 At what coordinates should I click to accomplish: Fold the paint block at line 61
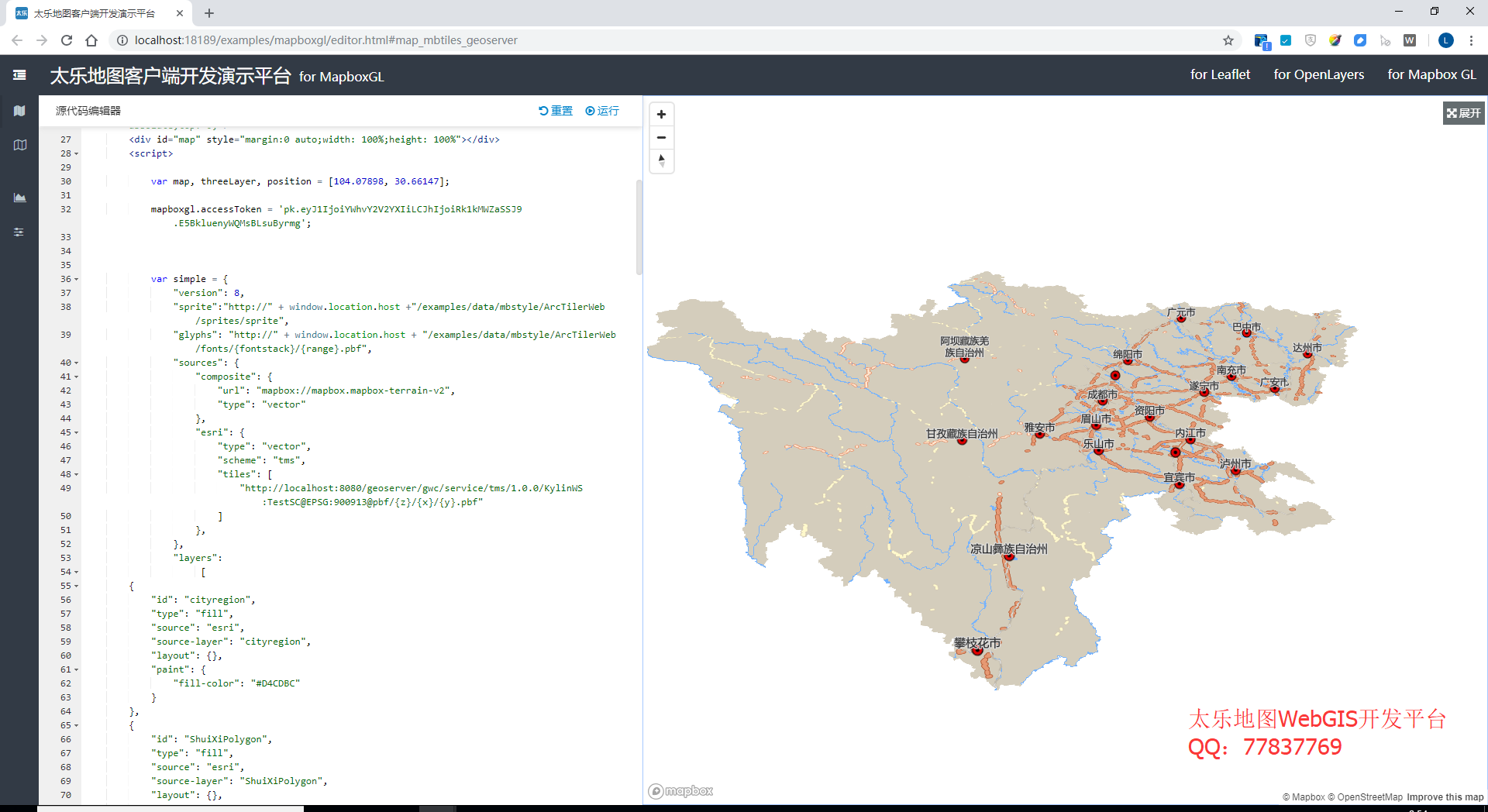coord(77,669)
